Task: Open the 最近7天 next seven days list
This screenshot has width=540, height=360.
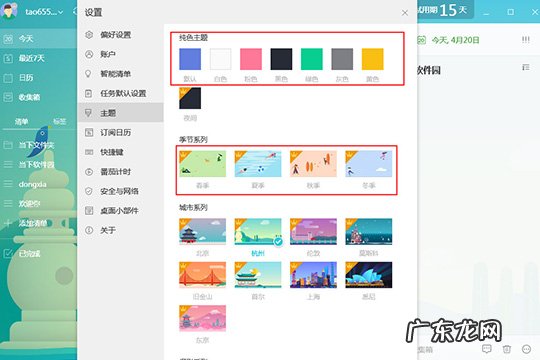Action: 39,58
